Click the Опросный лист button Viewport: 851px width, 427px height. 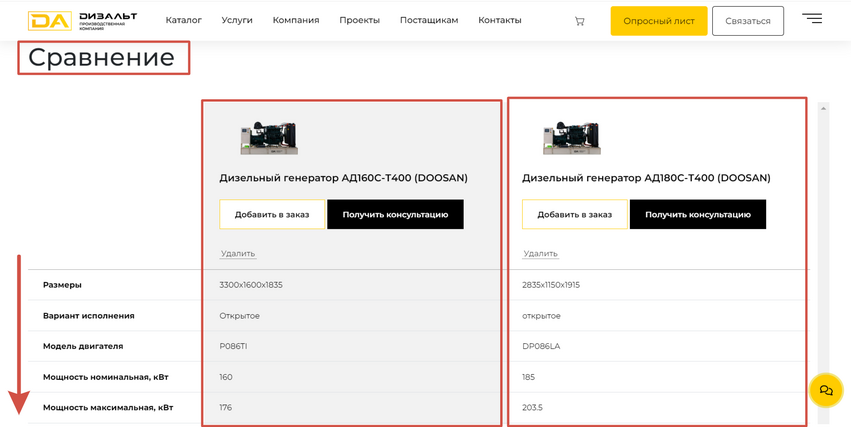click(659, 21)
